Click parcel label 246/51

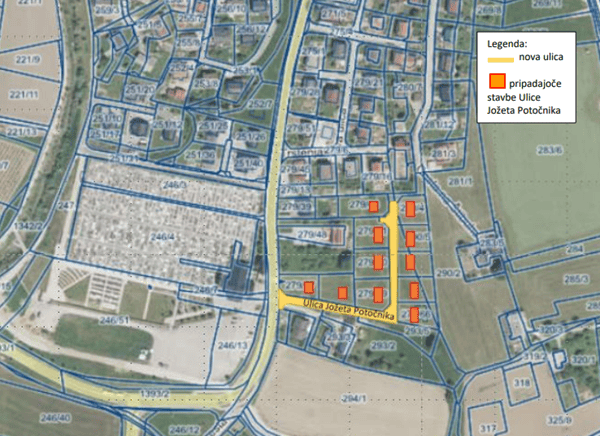tap(114, 320)
